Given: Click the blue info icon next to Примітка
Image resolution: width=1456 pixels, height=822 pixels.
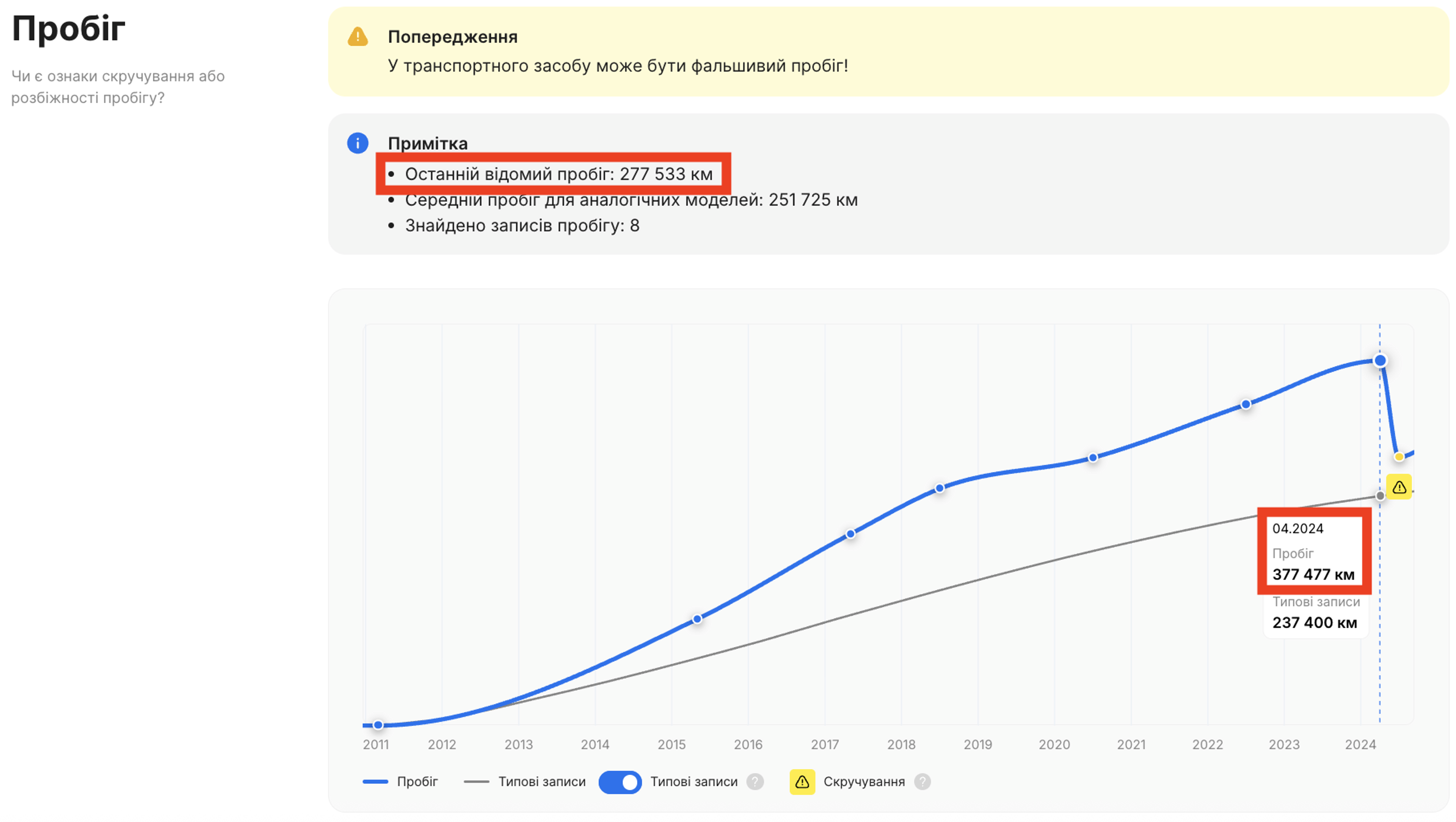Looking at the screenshot, I should coord(357,143).
